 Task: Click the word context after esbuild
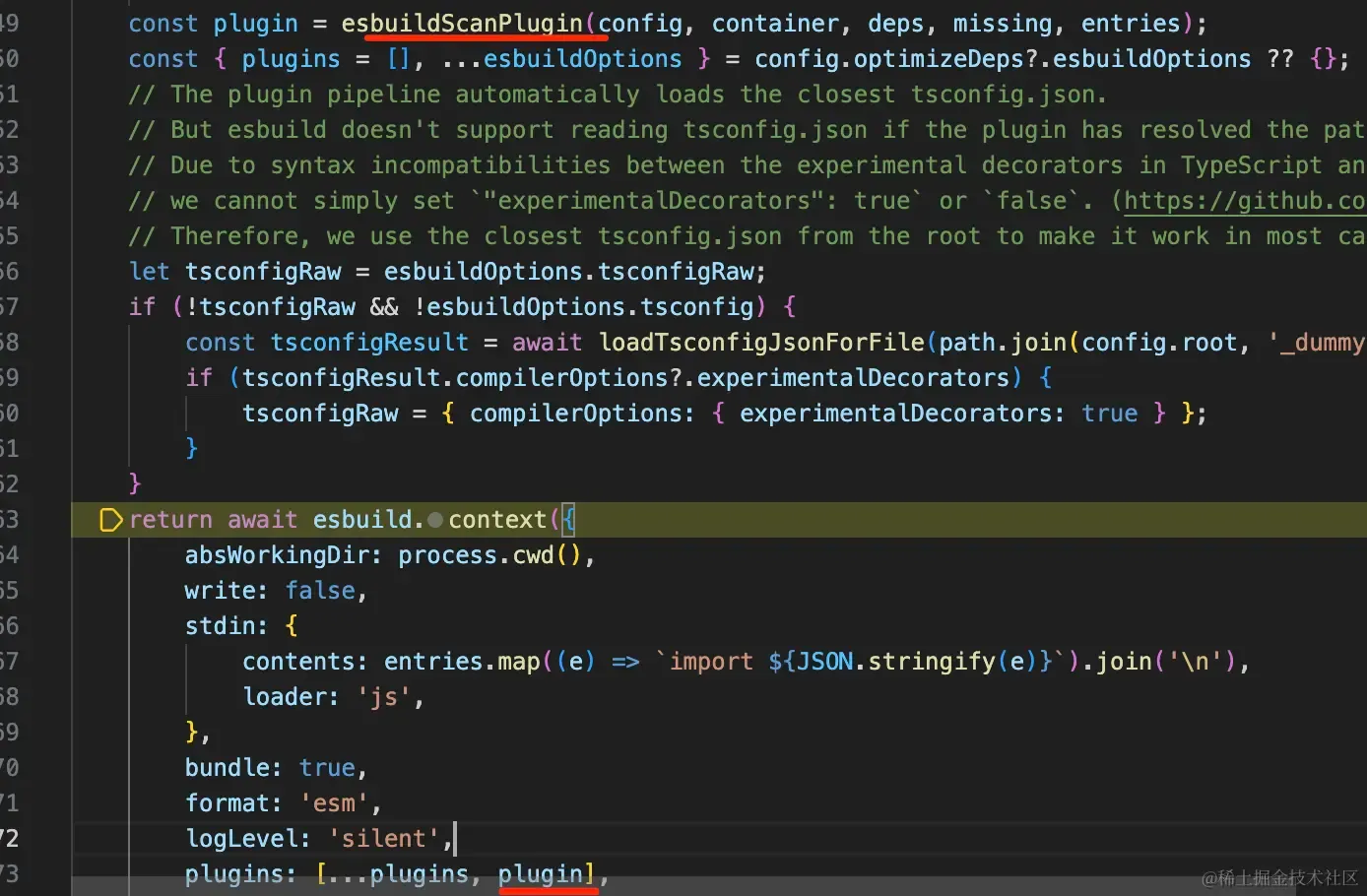(x=497, y=520)
